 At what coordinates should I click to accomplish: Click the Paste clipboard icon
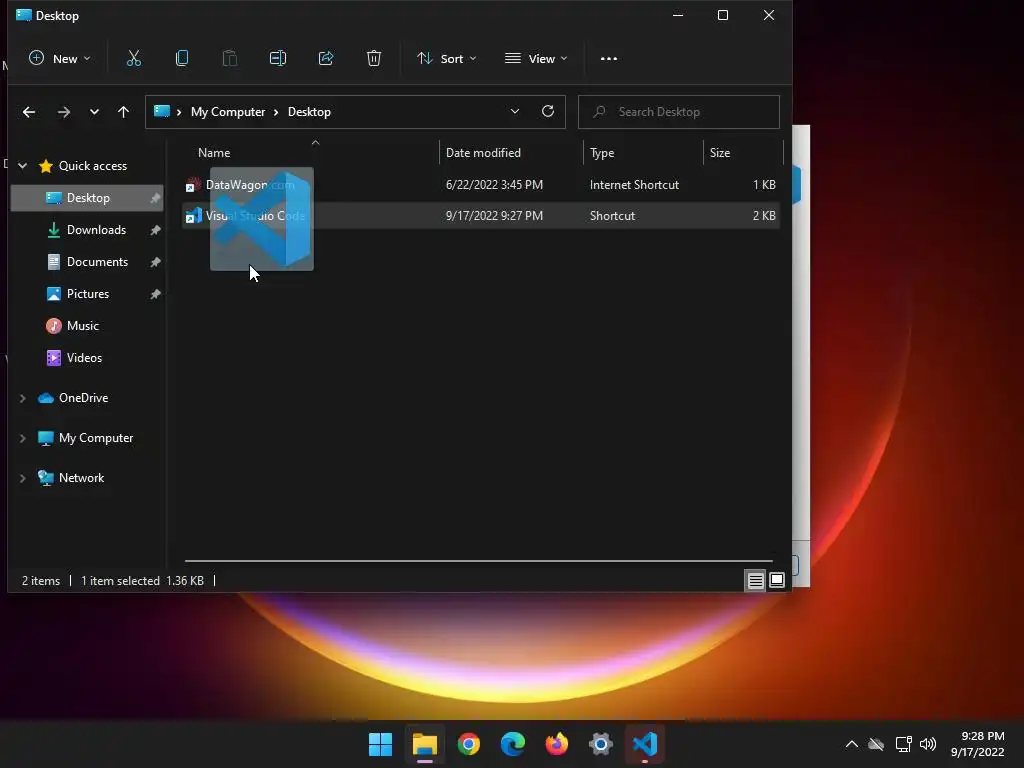[x=230, y=59]
